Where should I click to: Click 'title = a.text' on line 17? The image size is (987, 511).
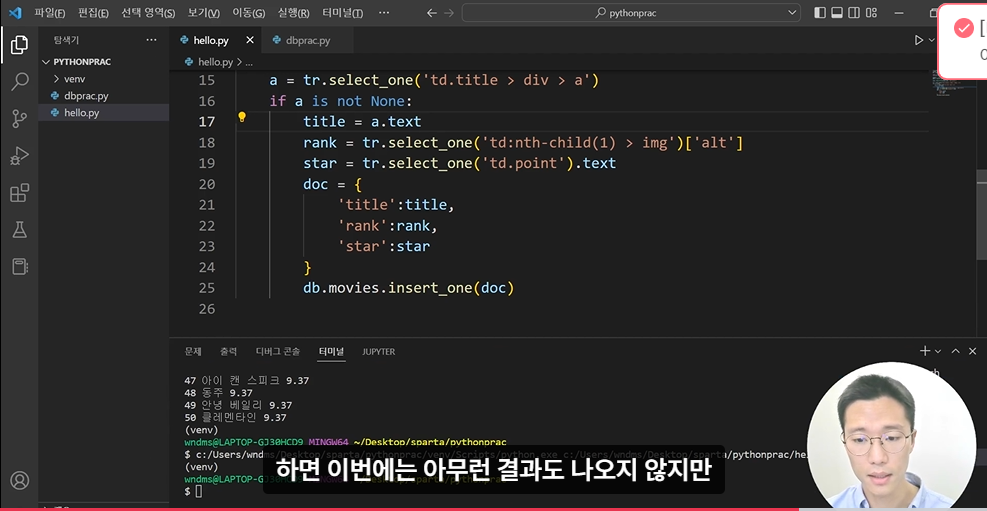[362, 121]
